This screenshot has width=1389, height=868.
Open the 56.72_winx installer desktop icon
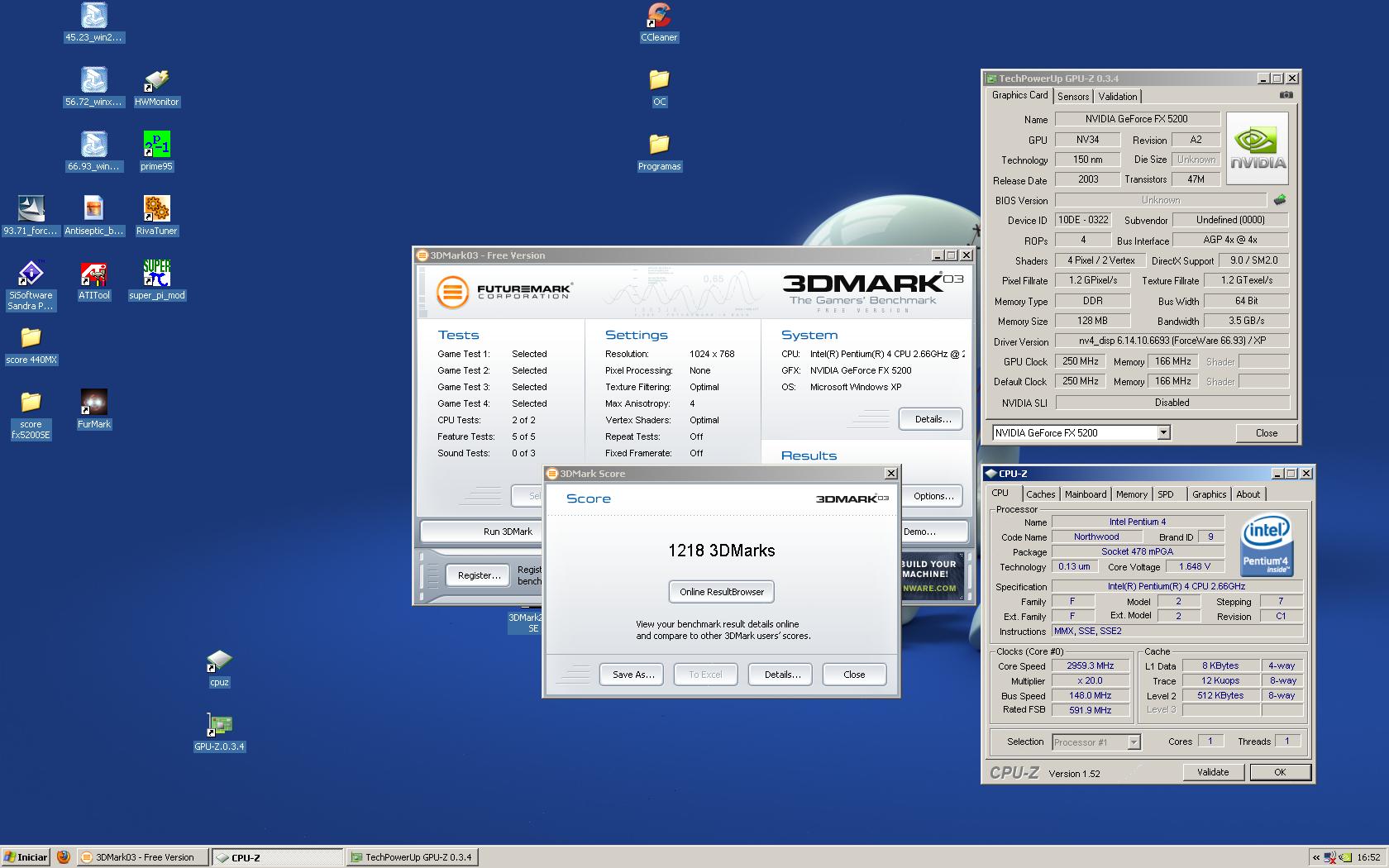93,87
